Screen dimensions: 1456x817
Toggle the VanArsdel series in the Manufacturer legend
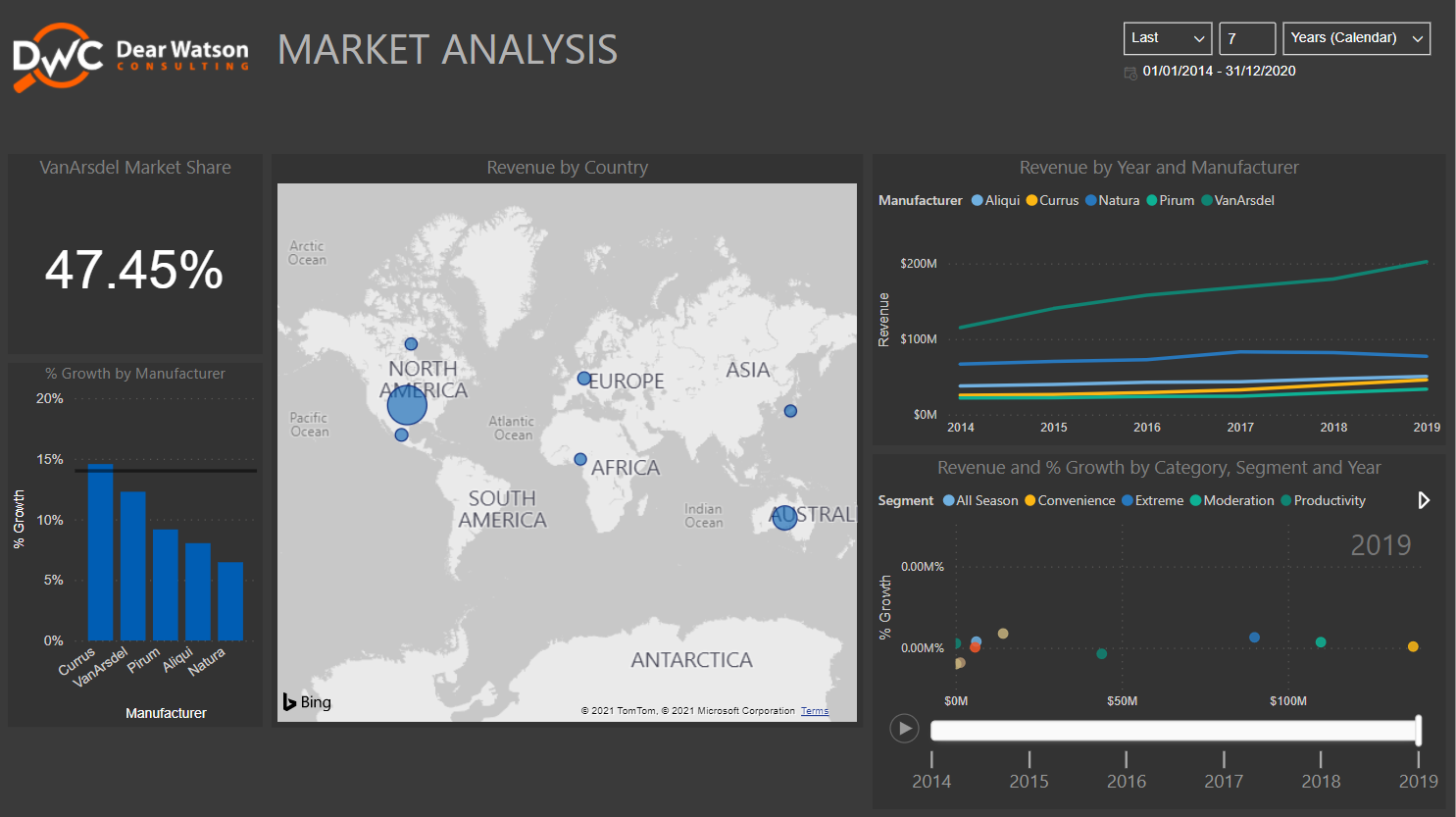tap(1238, 200)
